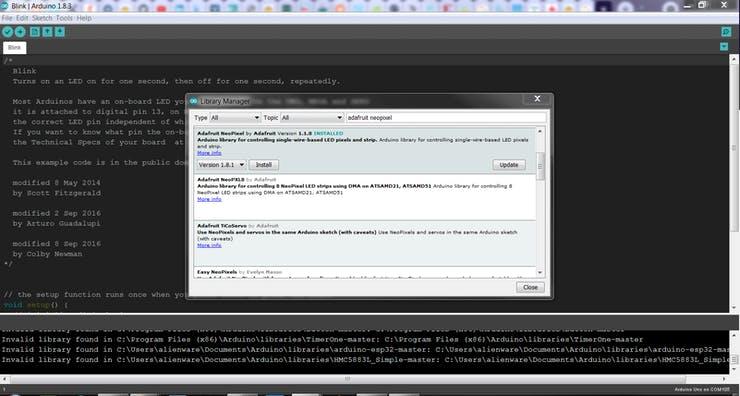Open the Edit menu
Viewport: 740px width, 396px height.
point(22,18)
